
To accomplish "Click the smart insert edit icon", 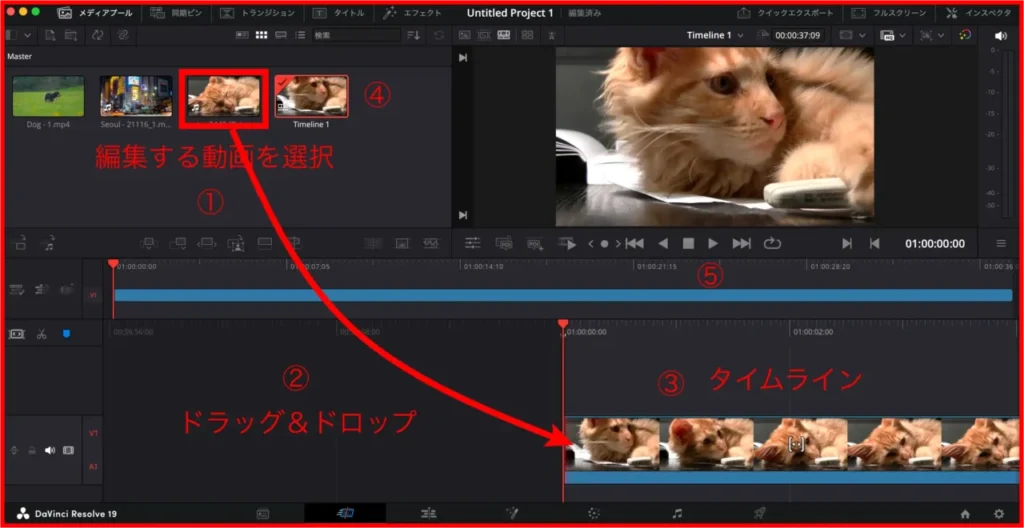I will (x=148, y=244).
